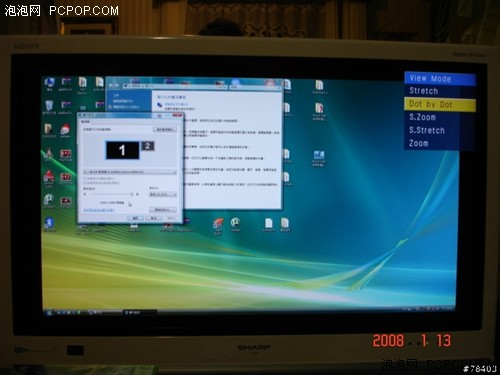This screenshot has width=500, height=375.
Task: Click the address bar of the Personalization window
Action: point(175,86)
